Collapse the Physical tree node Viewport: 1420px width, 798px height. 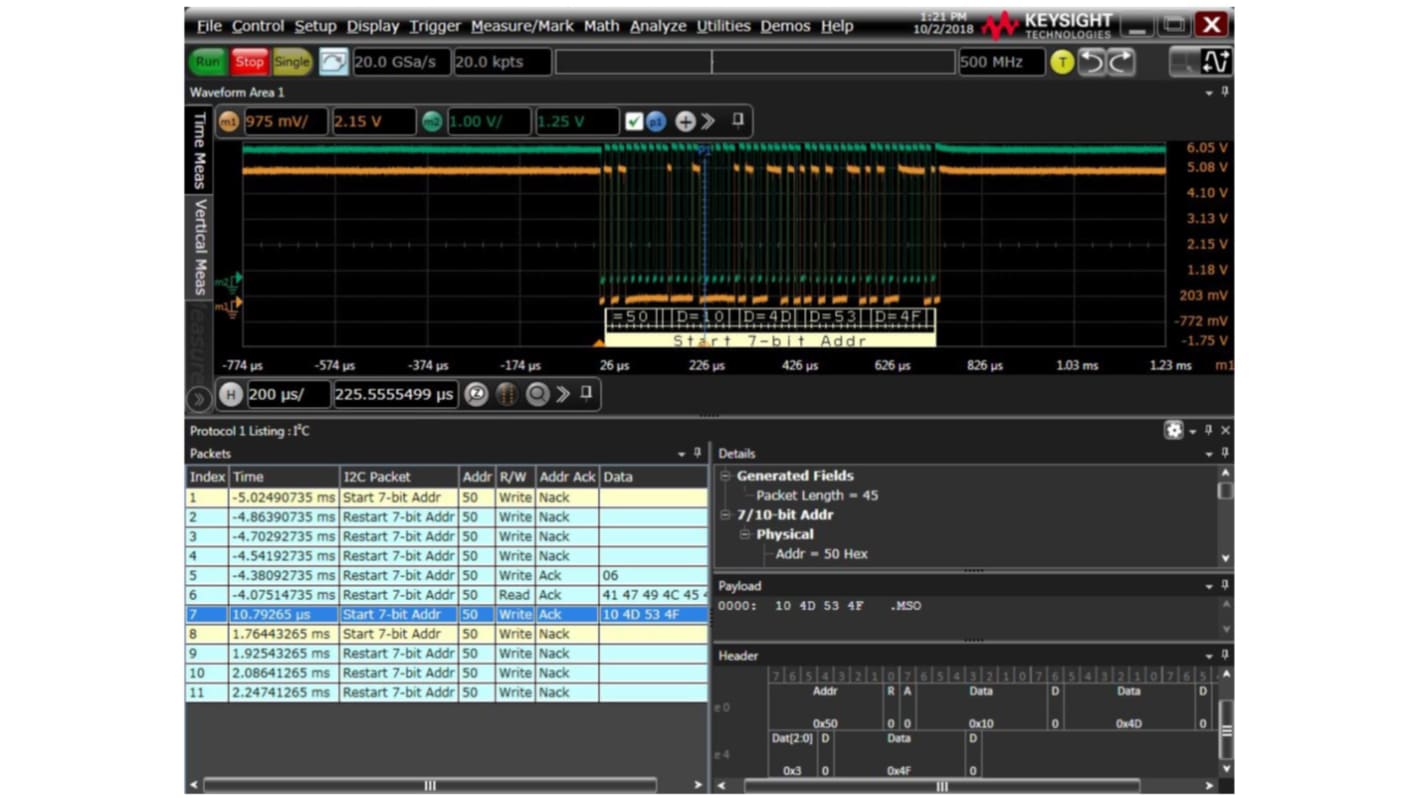pyautogui.click(x=745, y=534)
